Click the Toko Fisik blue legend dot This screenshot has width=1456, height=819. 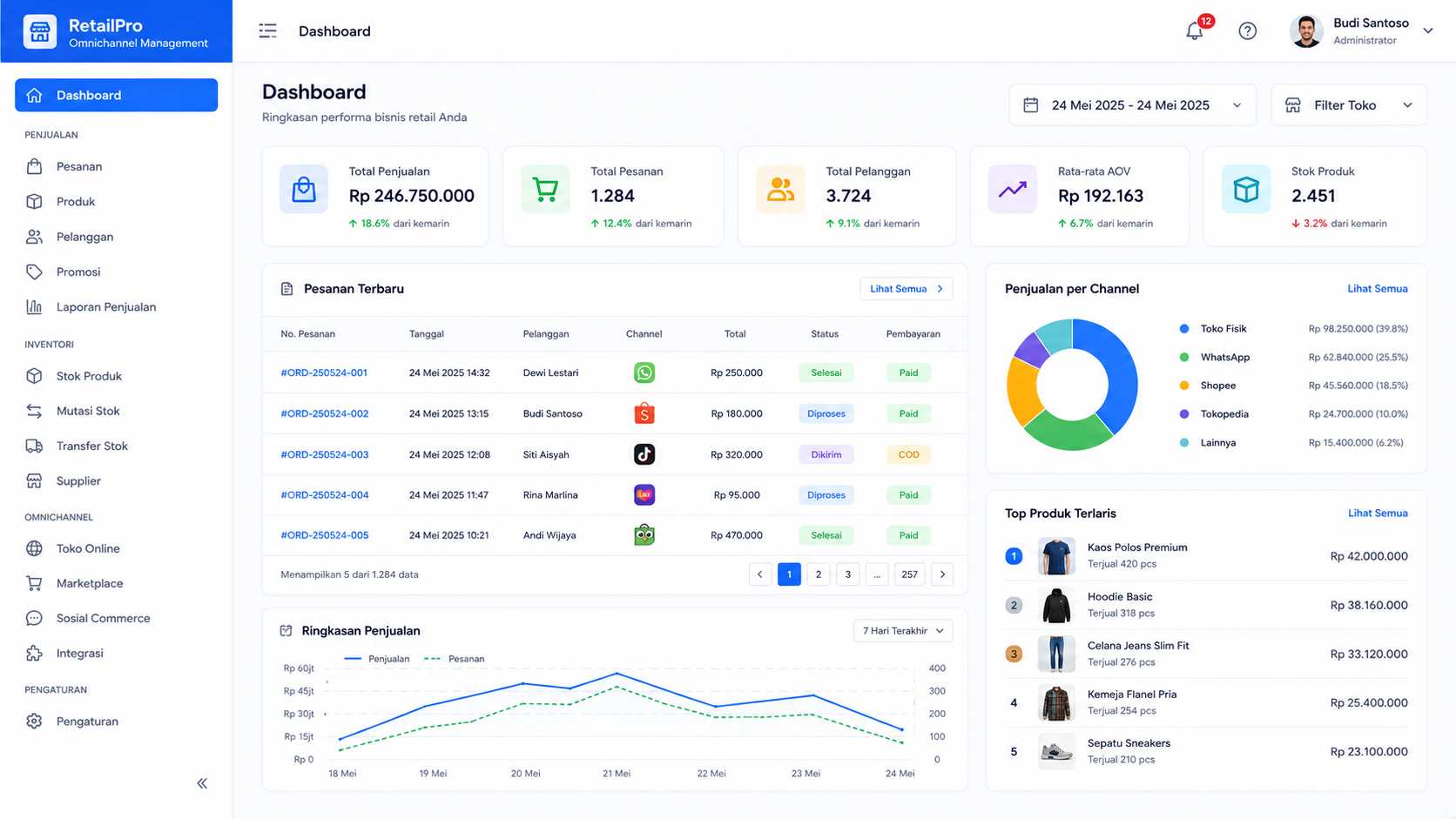pos(1184,329)
